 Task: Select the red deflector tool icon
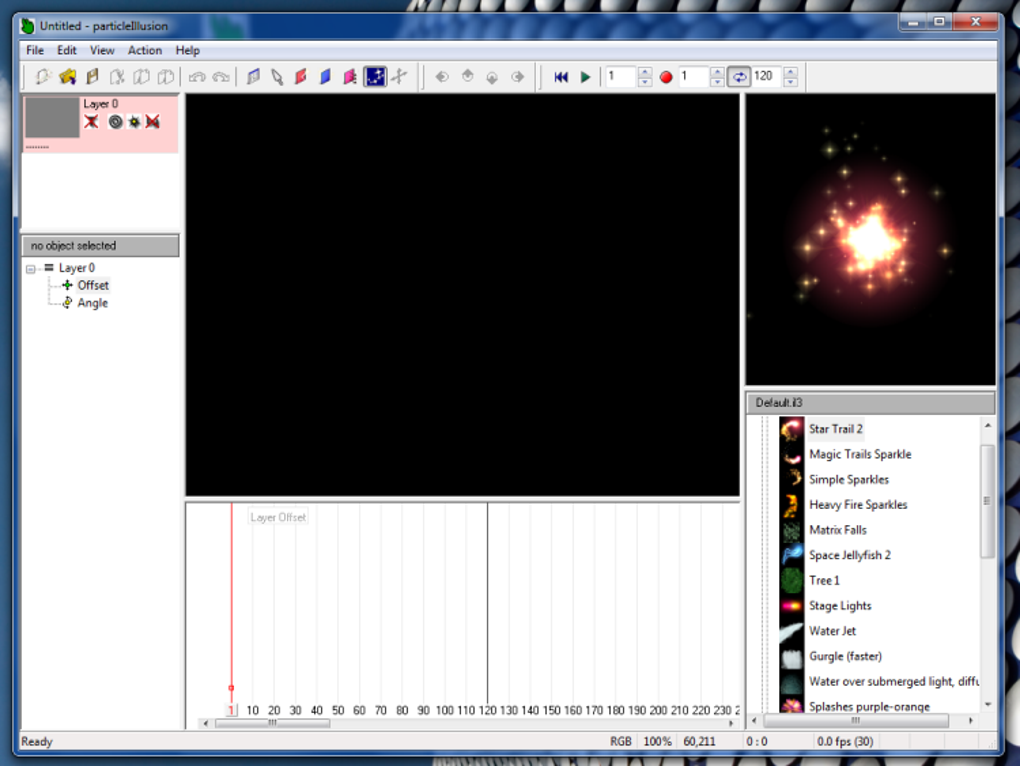point(301,77)
